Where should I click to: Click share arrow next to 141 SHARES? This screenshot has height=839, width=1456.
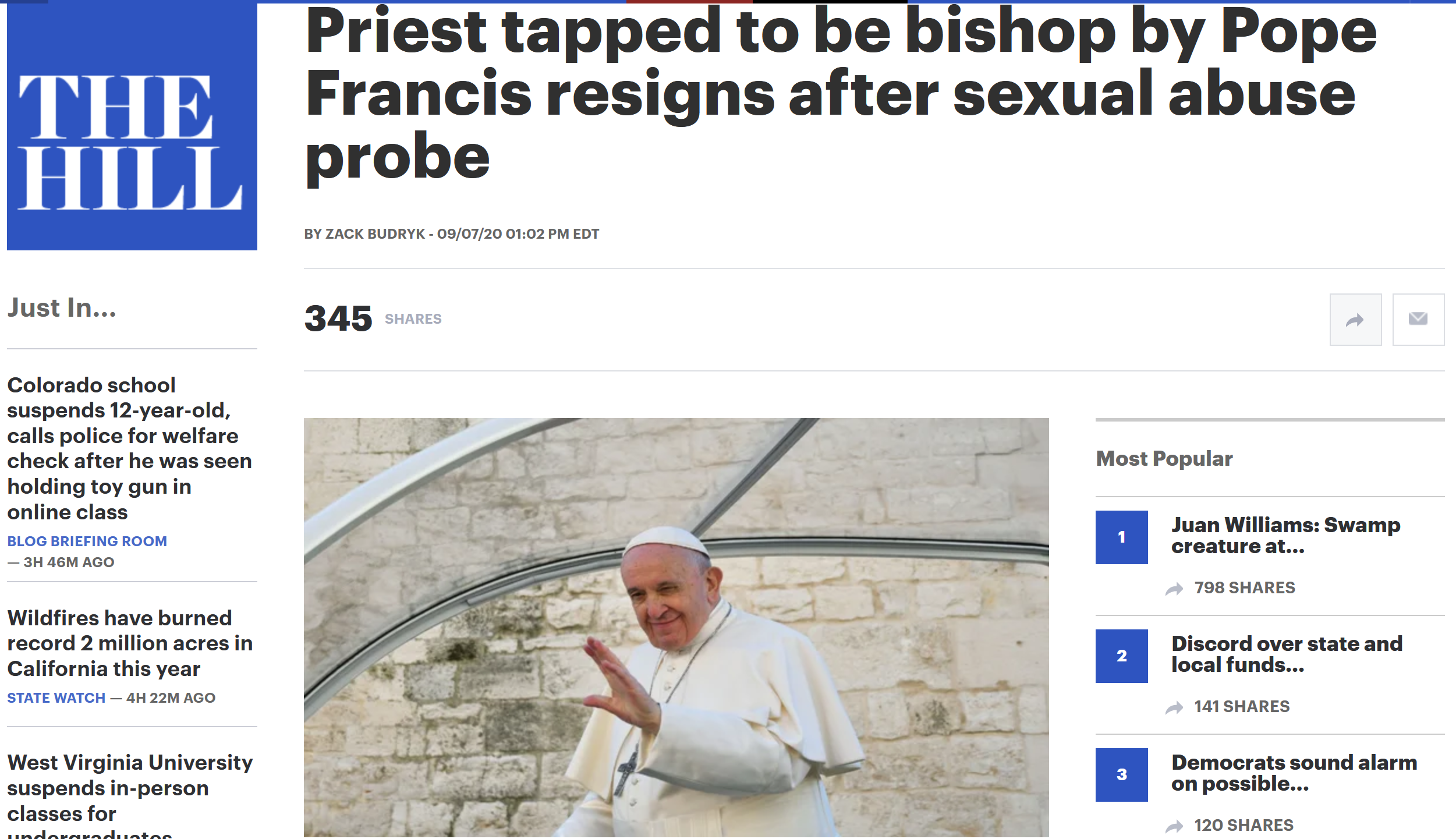pyautogui.click(x=1174, y=707)
